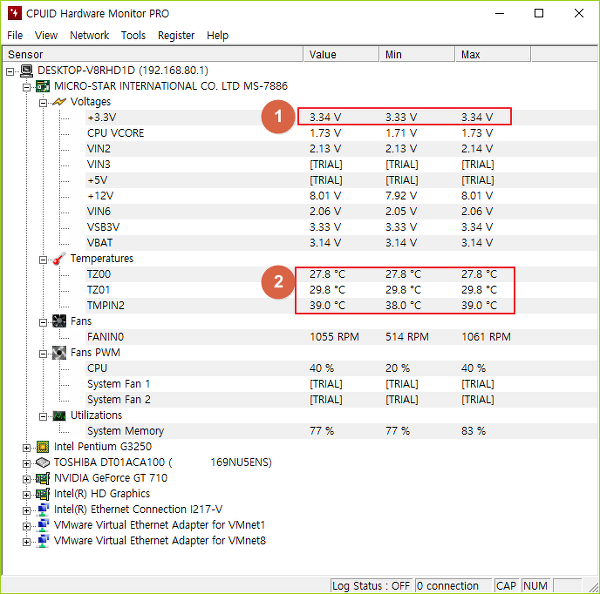
Task: Select the System Memory utilization row
Action: coord(341,431)
